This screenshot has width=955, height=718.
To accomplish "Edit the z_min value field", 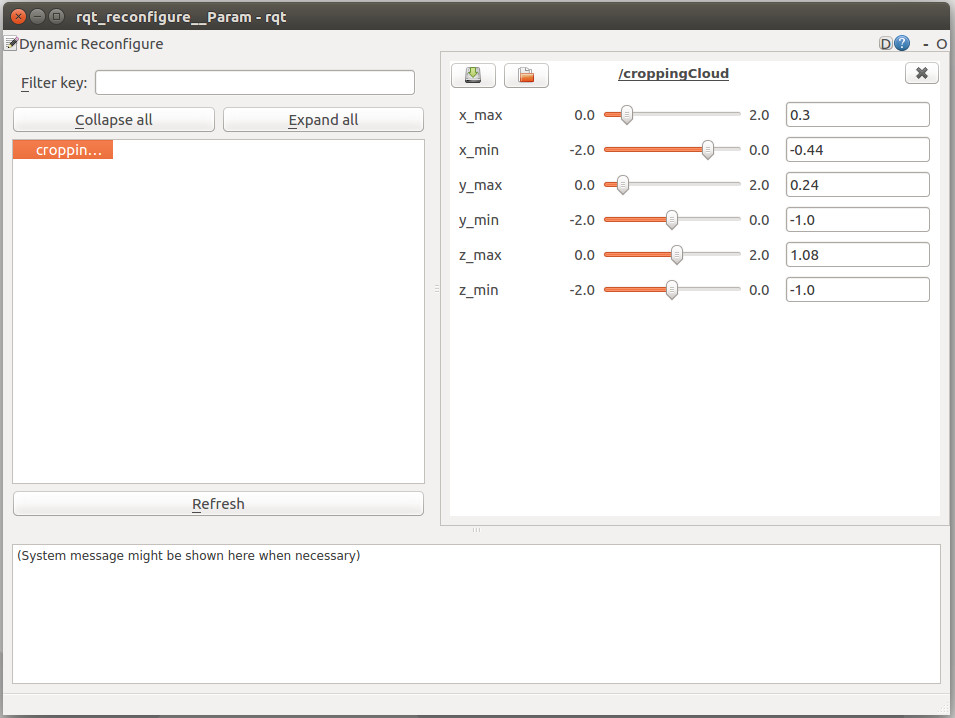I will (857, 290).
